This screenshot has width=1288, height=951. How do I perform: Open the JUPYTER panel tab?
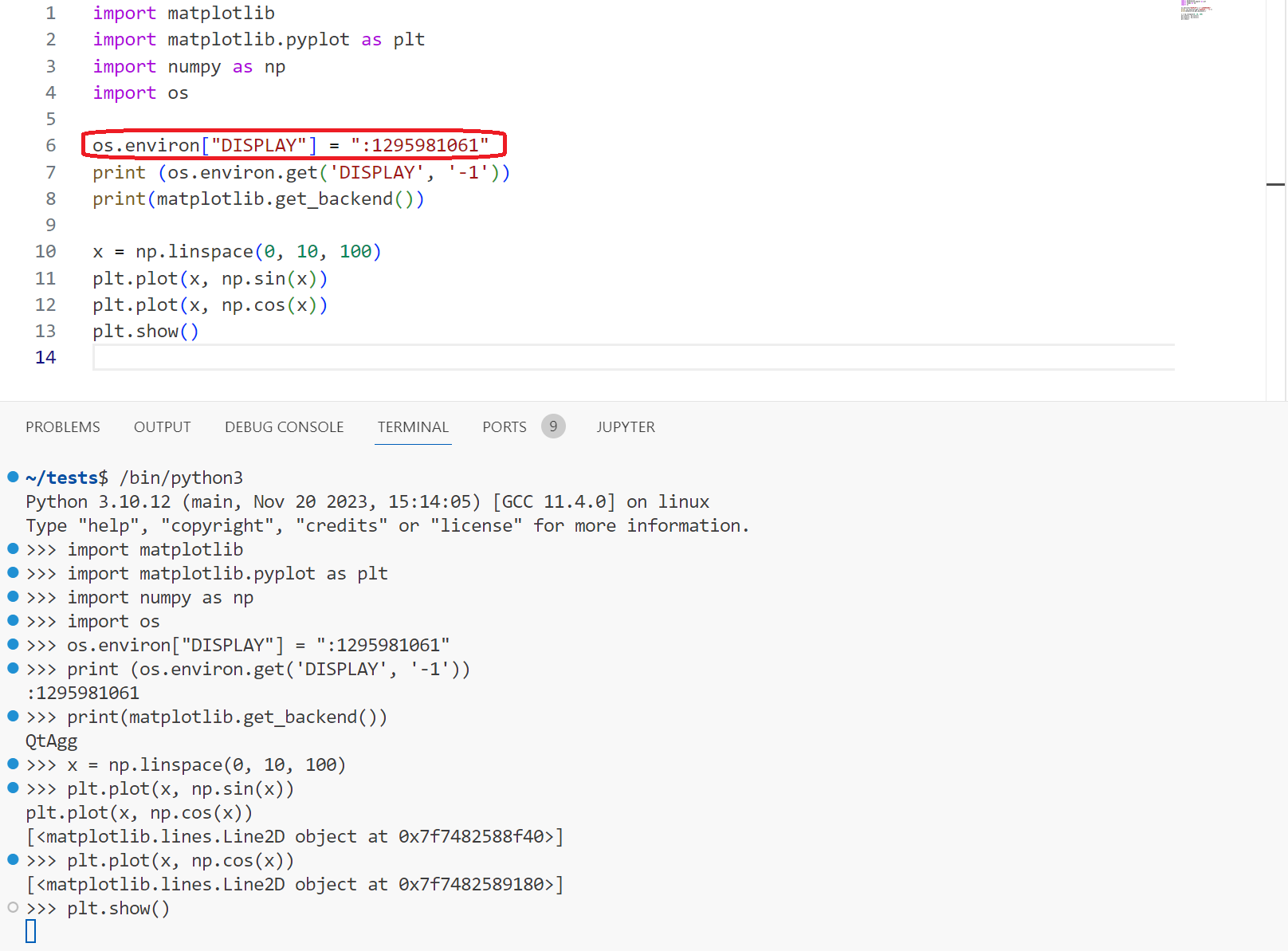[x=625, y=427]
